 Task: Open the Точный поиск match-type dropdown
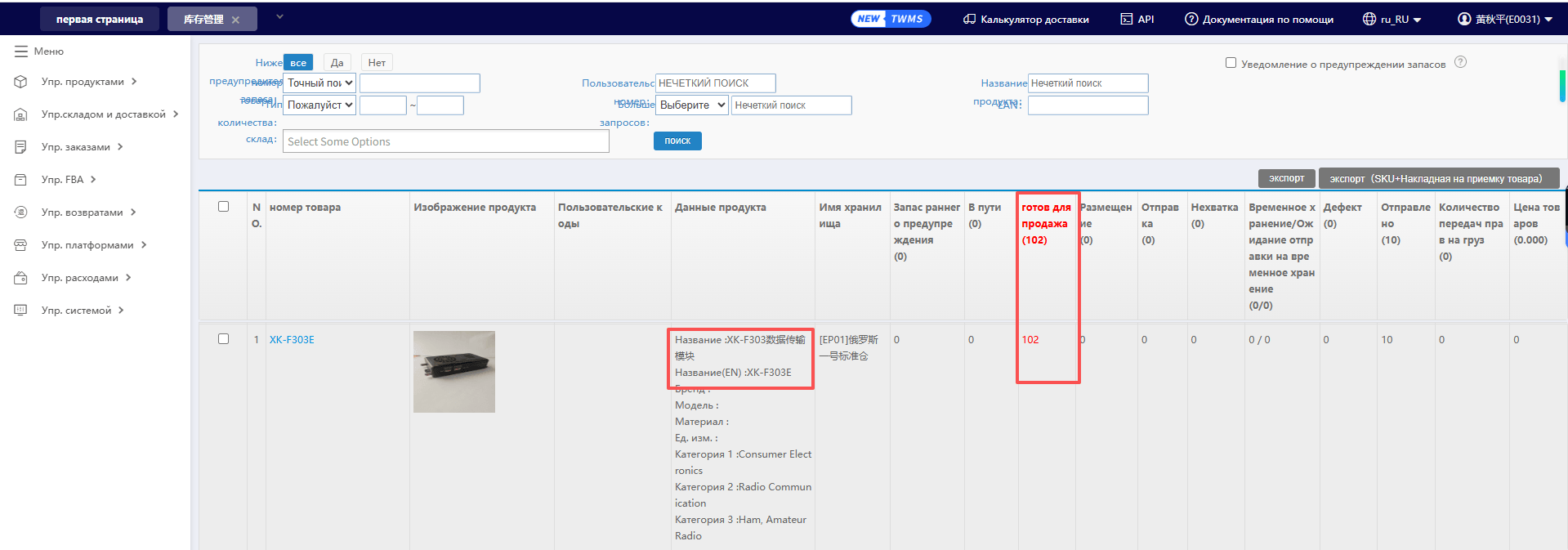point(319,83)
